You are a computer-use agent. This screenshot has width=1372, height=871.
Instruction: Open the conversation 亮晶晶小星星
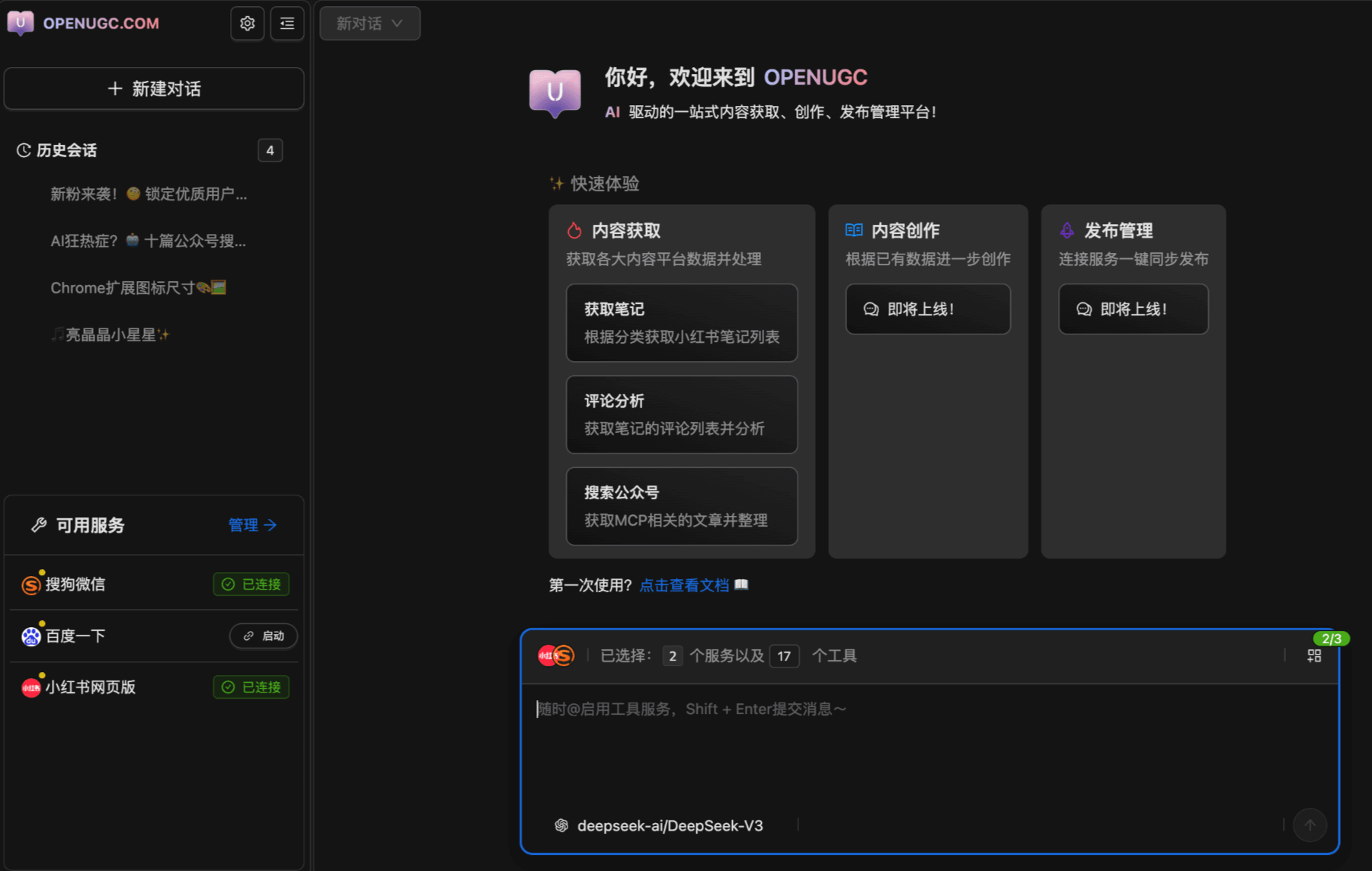click(110, 335)
